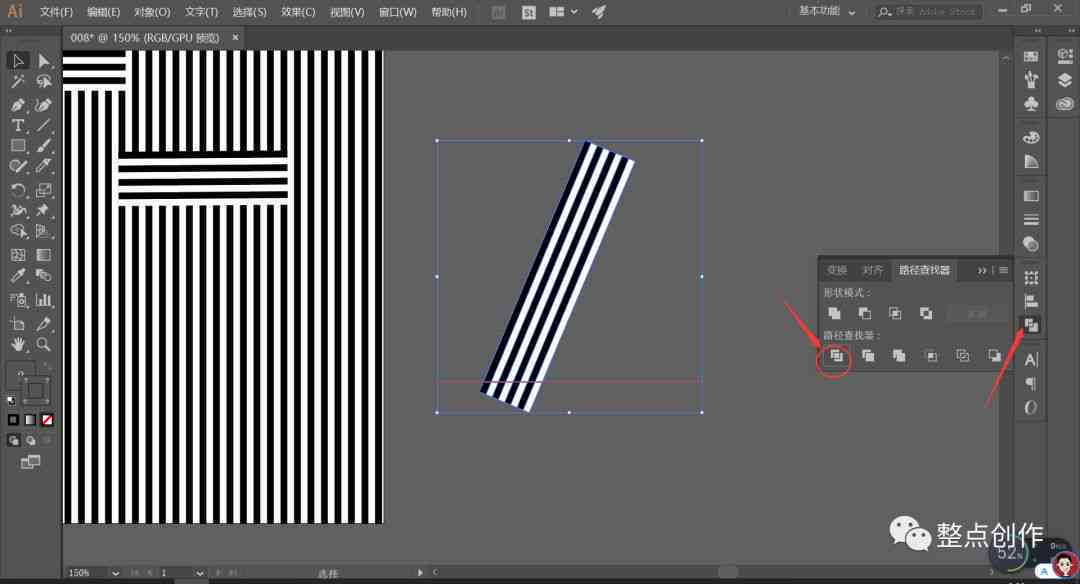
Task: Open the 基本功能 workspace dropdown
Action: pos(827,12)
